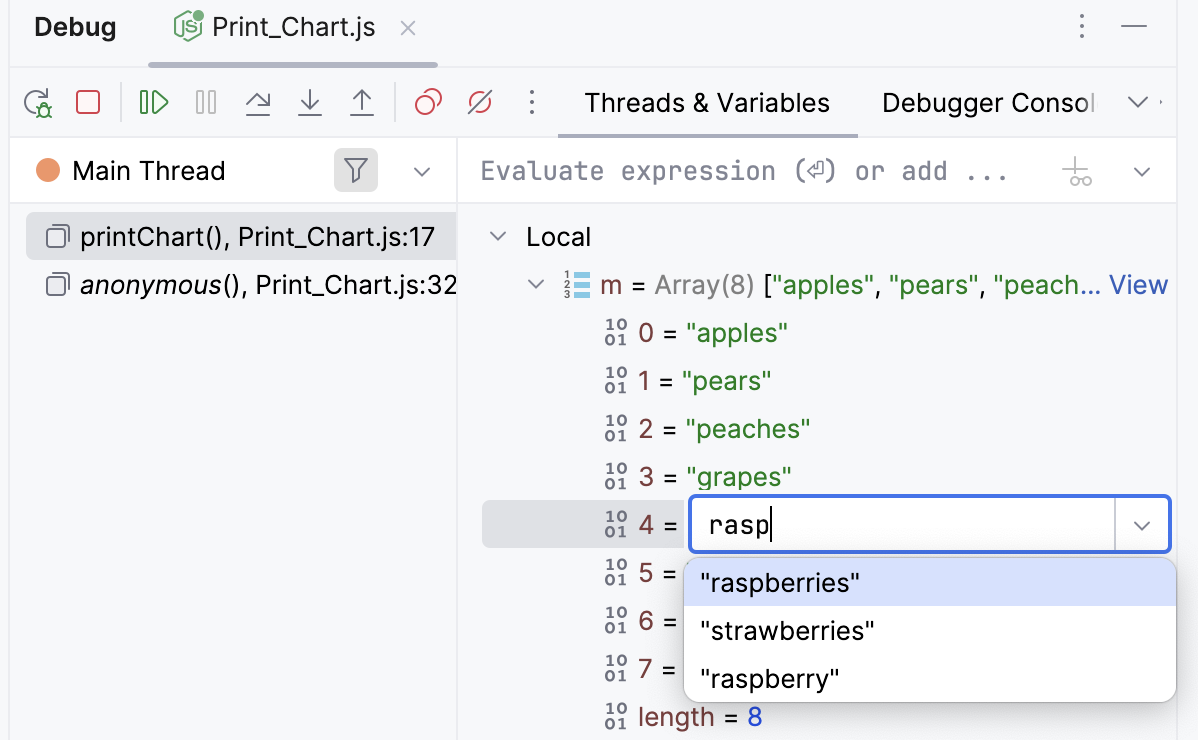Add a new watch expression
Viewport: 1198px width, 740px height.
coord(1078,170)
